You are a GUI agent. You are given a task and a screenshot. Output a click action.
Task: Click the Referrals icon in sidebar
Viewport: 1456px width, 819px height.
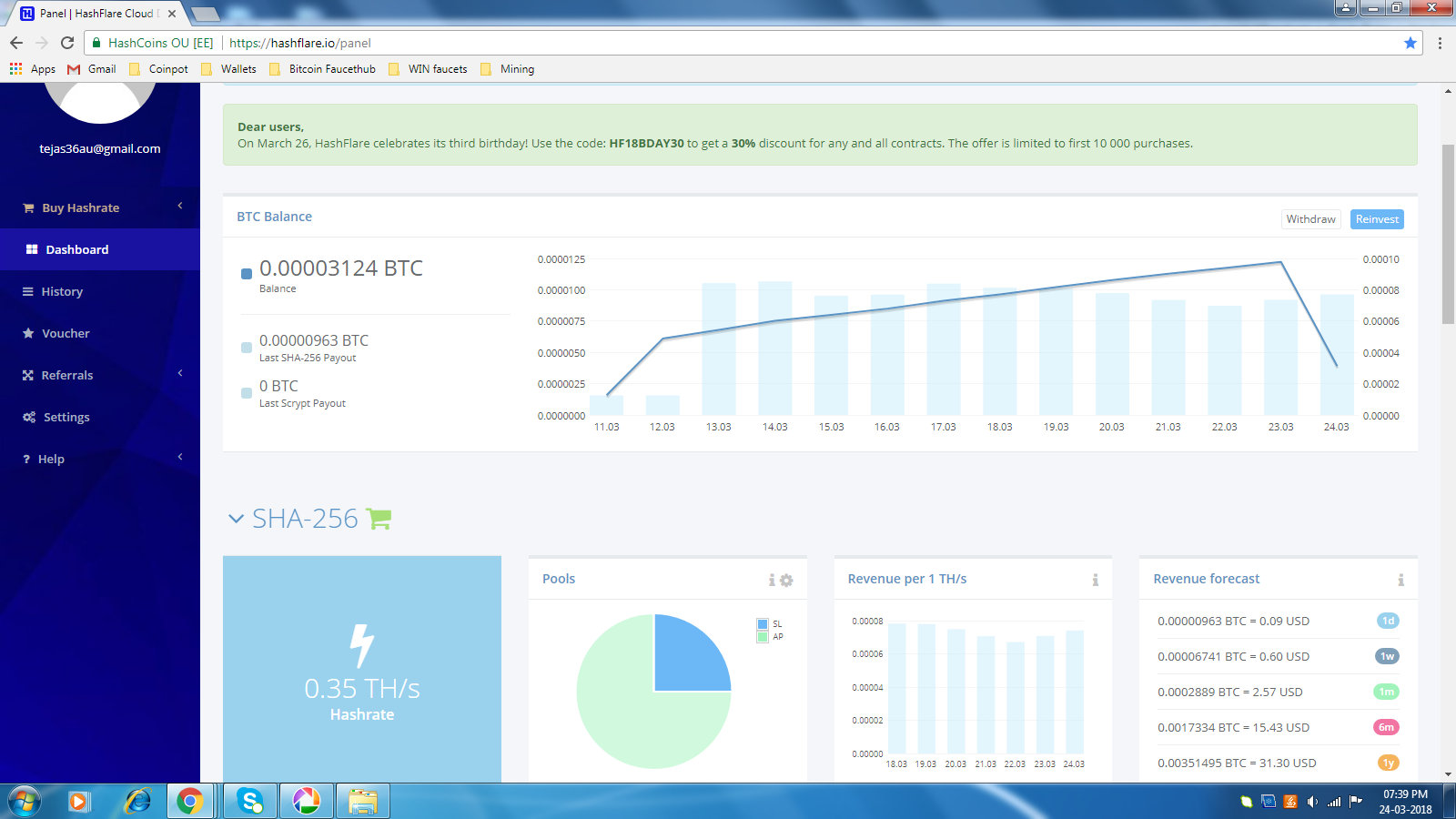click(28, 375)
